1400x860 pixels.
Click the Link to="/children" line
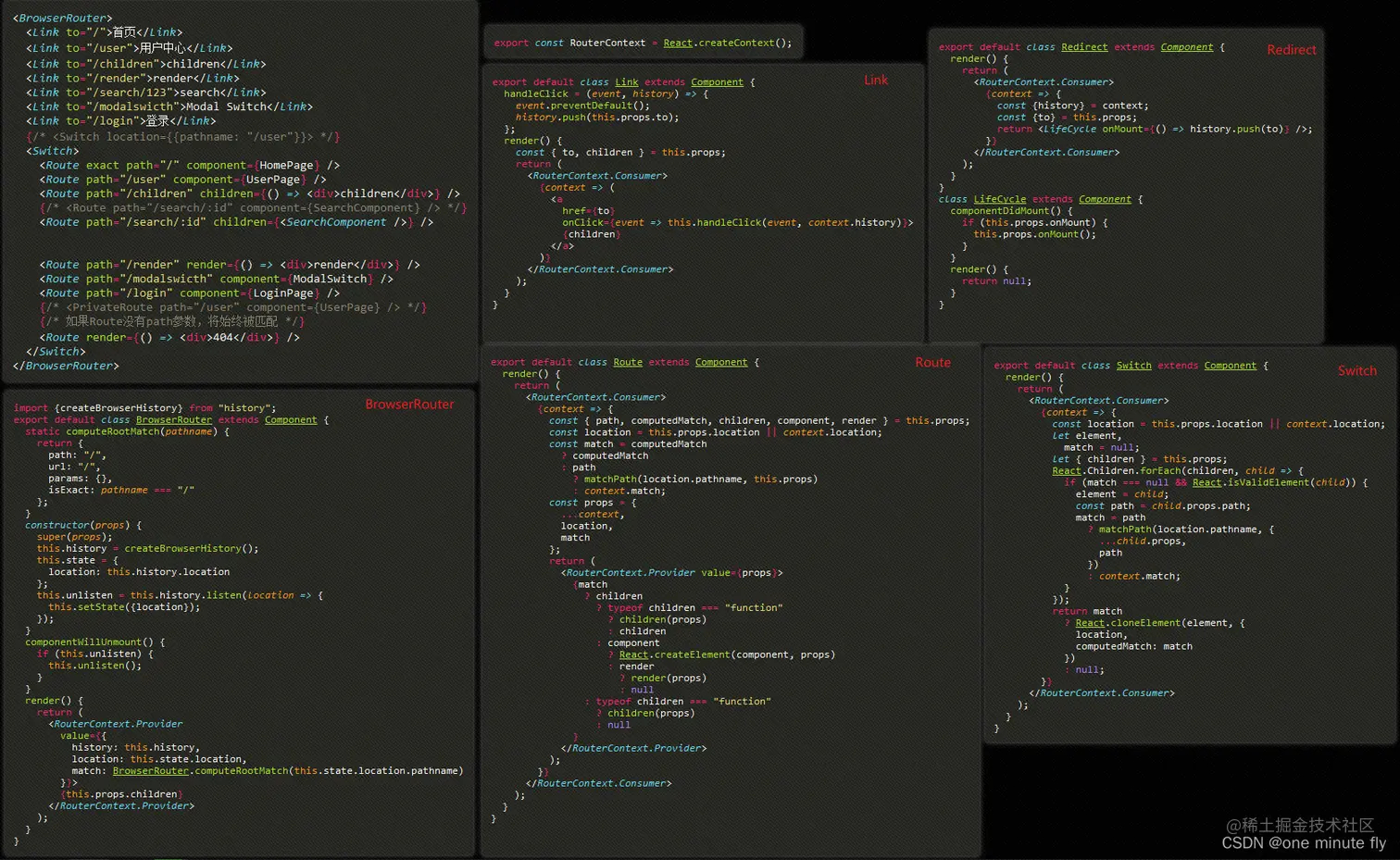pos(145,64)
